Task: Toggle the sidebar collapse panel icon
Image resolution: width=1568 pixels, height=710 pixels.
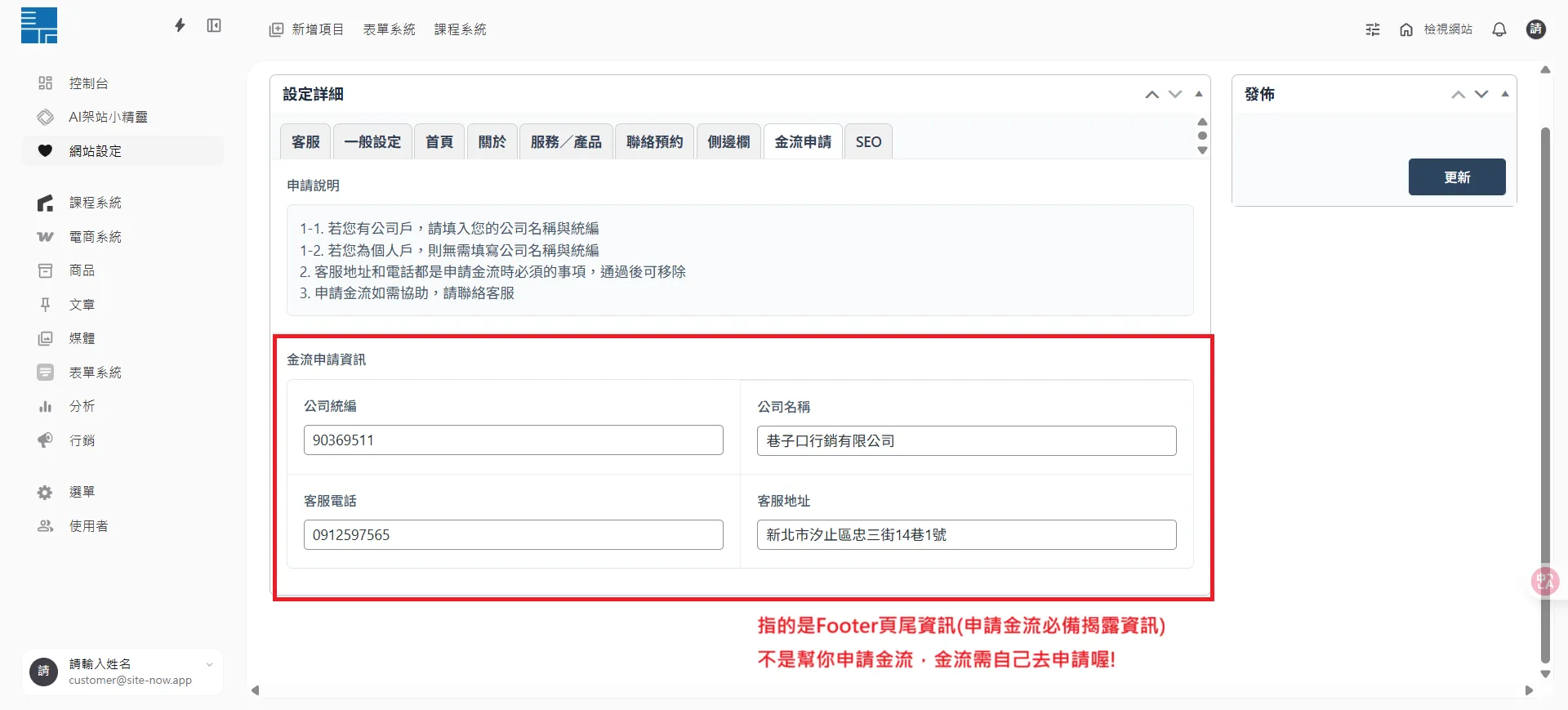Action: [x=214, y=26]
